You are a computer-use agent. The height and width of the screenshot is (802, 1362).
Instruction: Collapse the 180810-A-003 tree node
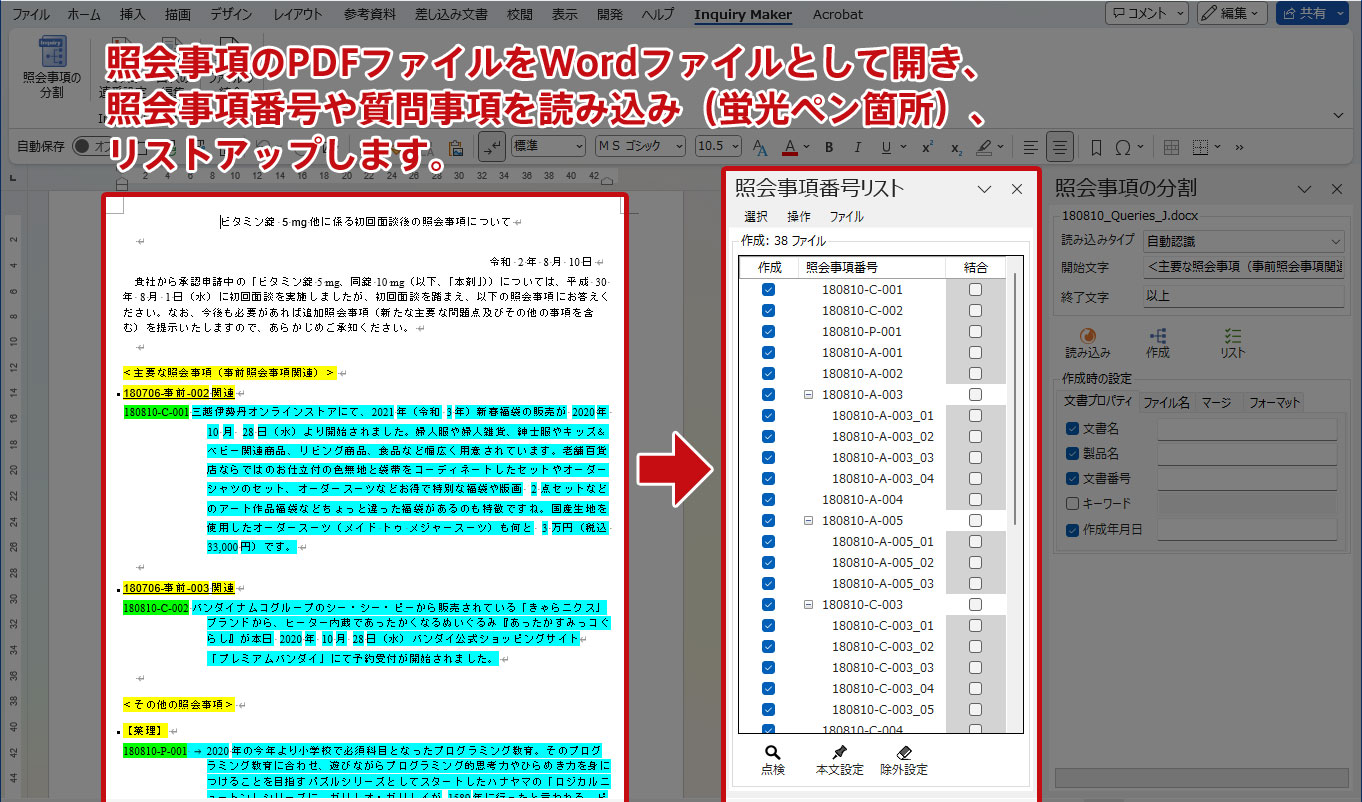[808, 394]
